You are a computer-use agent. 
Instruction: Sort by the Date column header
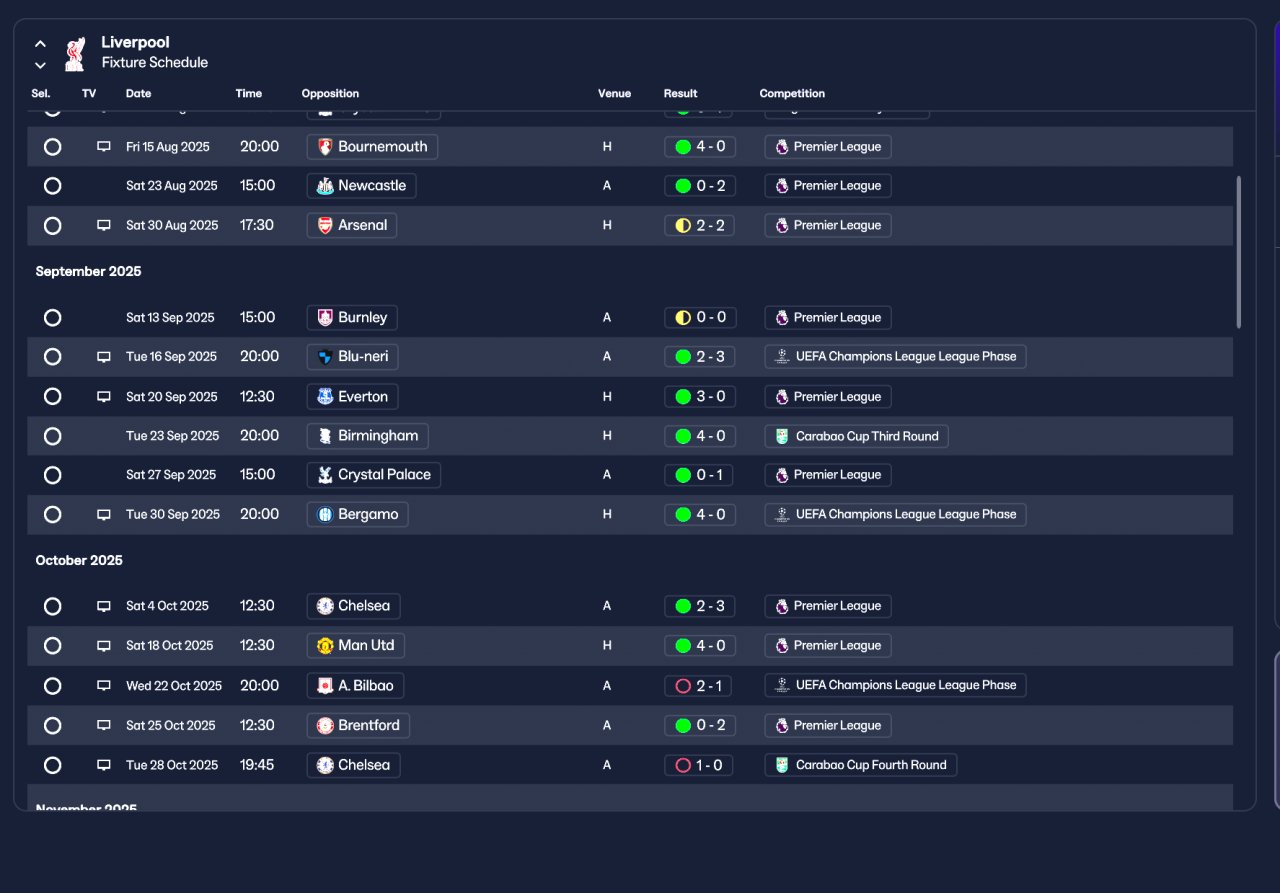pos(138,93)
